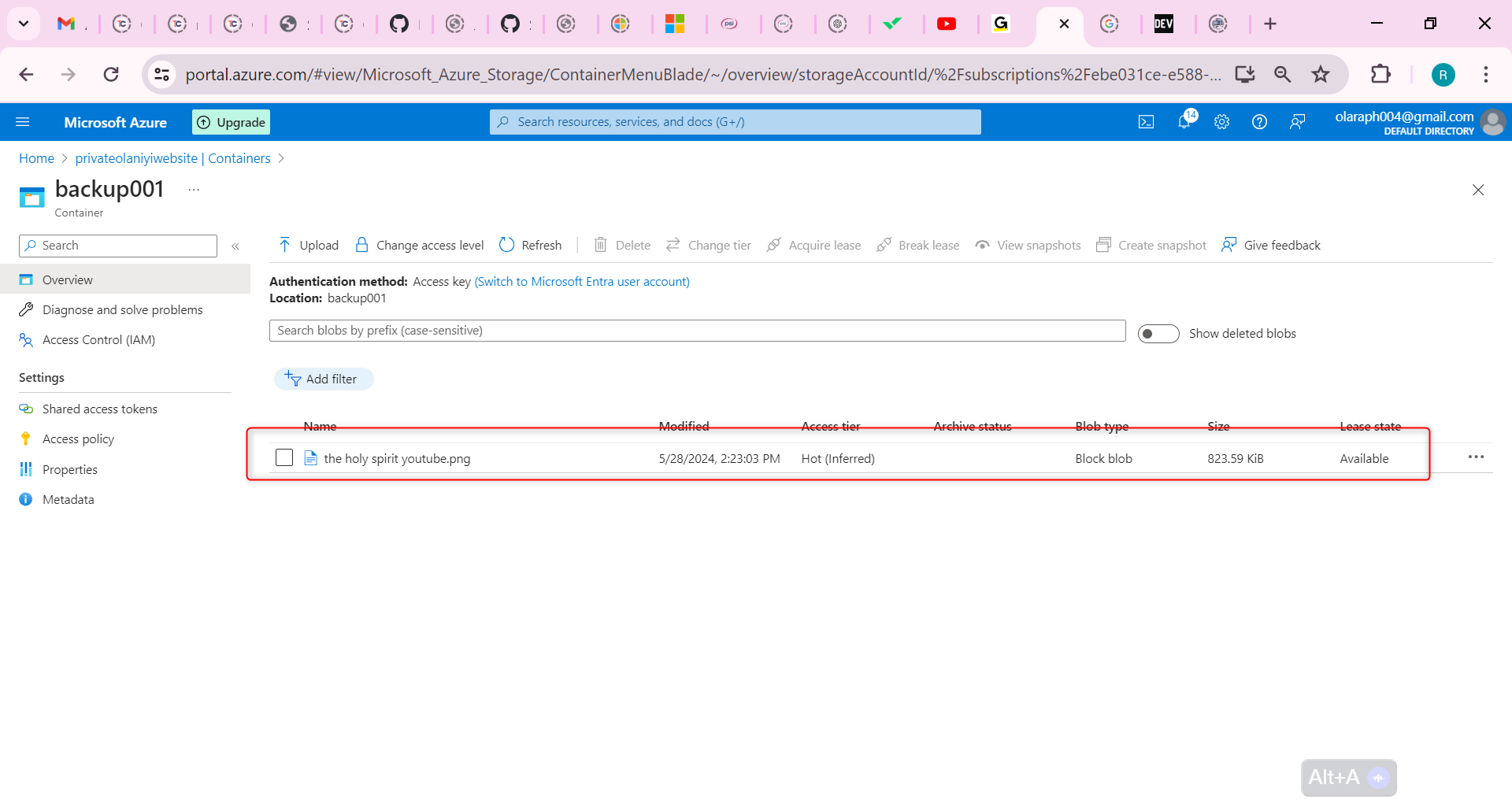This screenshot has width=1512, height=803.
Task: Sort by Size column header
Action: 1218,426
